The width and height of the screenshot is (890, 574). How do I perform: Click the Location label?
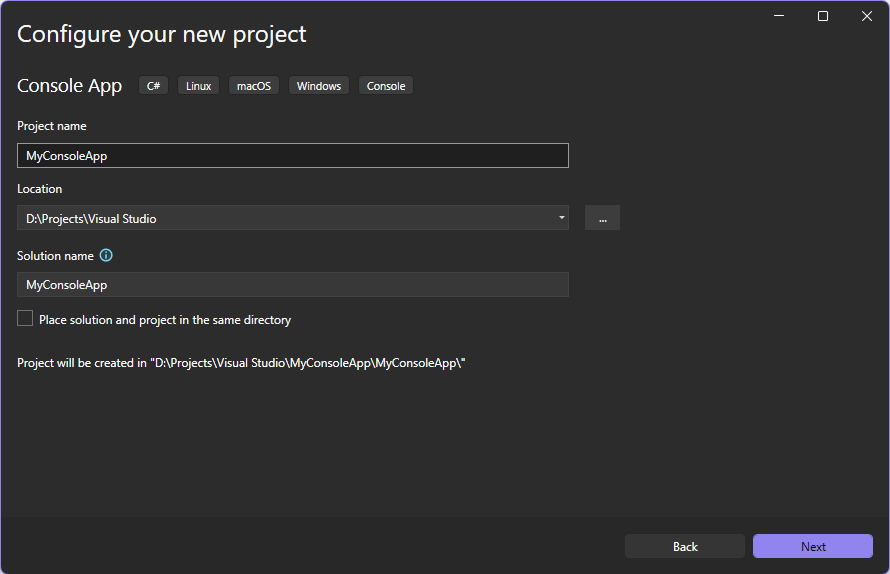(x=39, y=189)
